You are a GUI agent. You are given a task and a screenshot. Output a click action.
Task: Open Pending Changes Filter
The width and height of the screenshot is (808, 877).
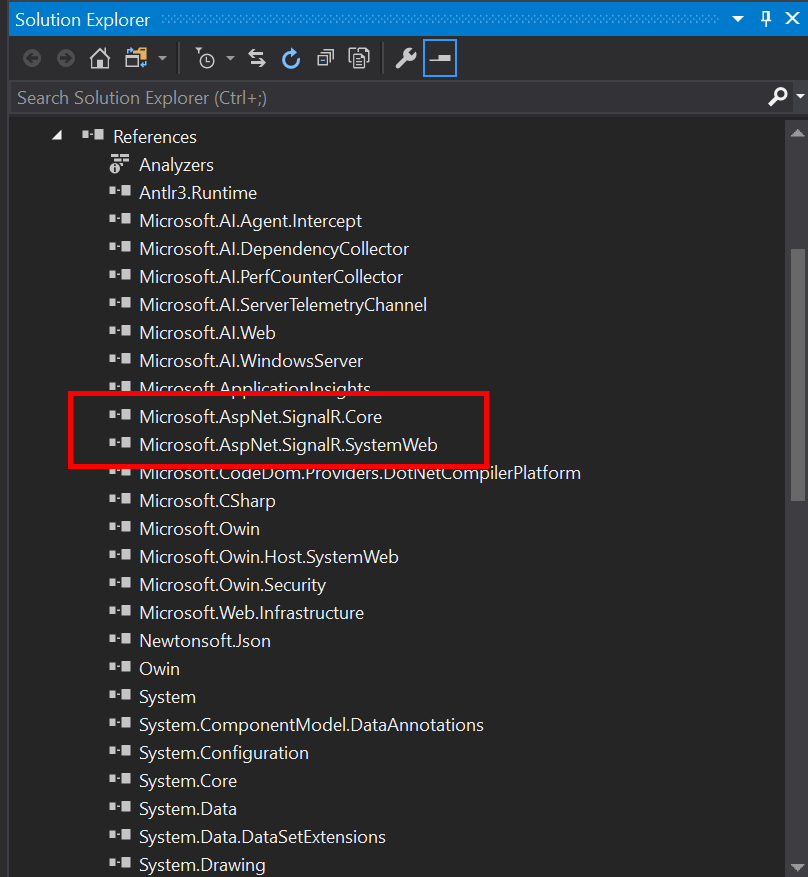click(205, 58)
